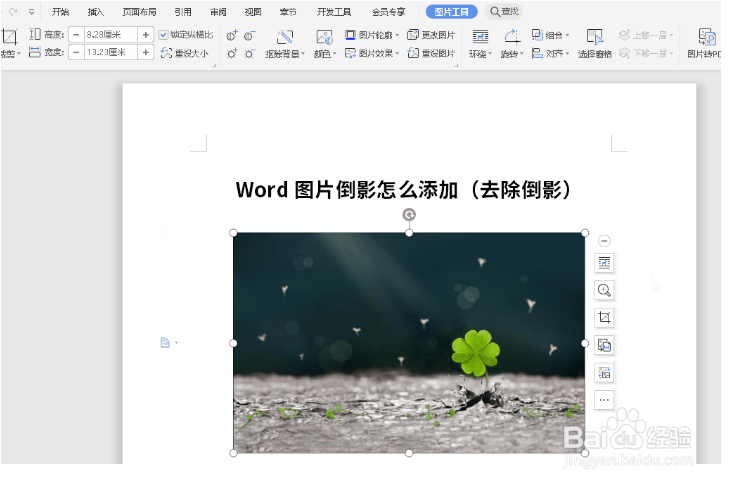Click the 图片轮廓 outline icon
This screenshot has width=734, height=486.
[x=350, y=35]
